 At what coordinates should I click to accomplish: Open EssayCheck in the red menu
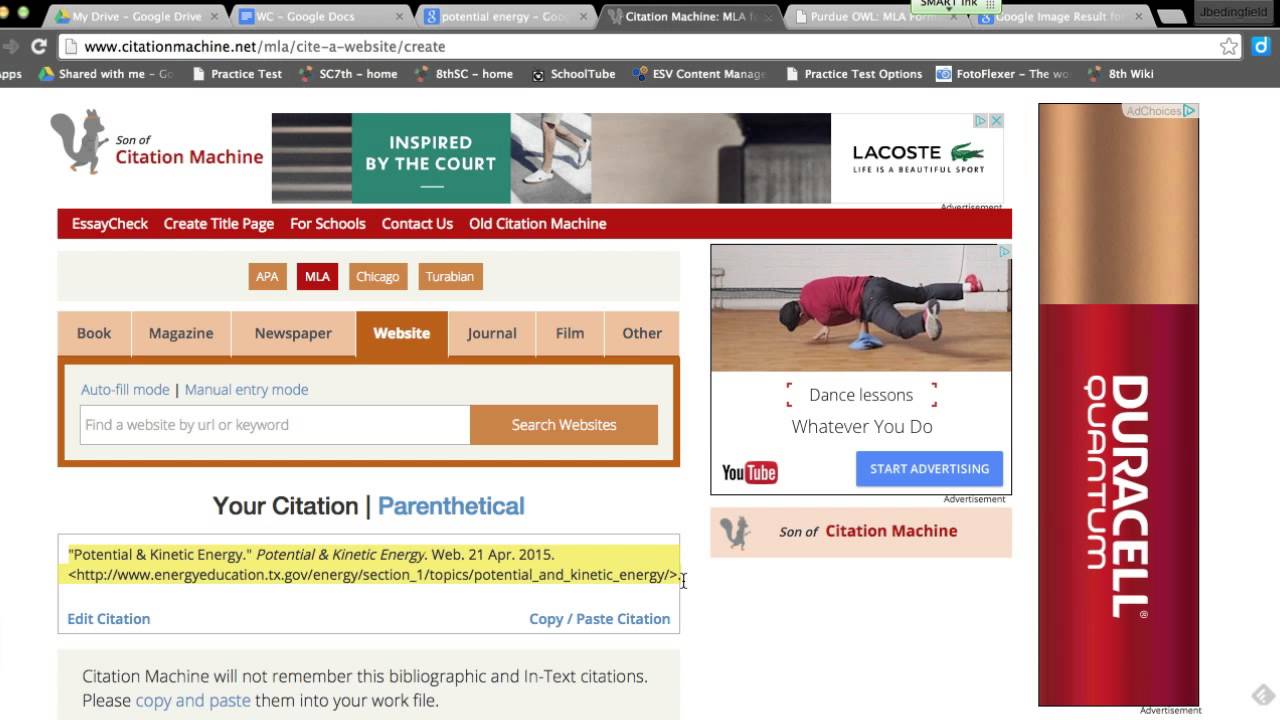tap(110, 224)
